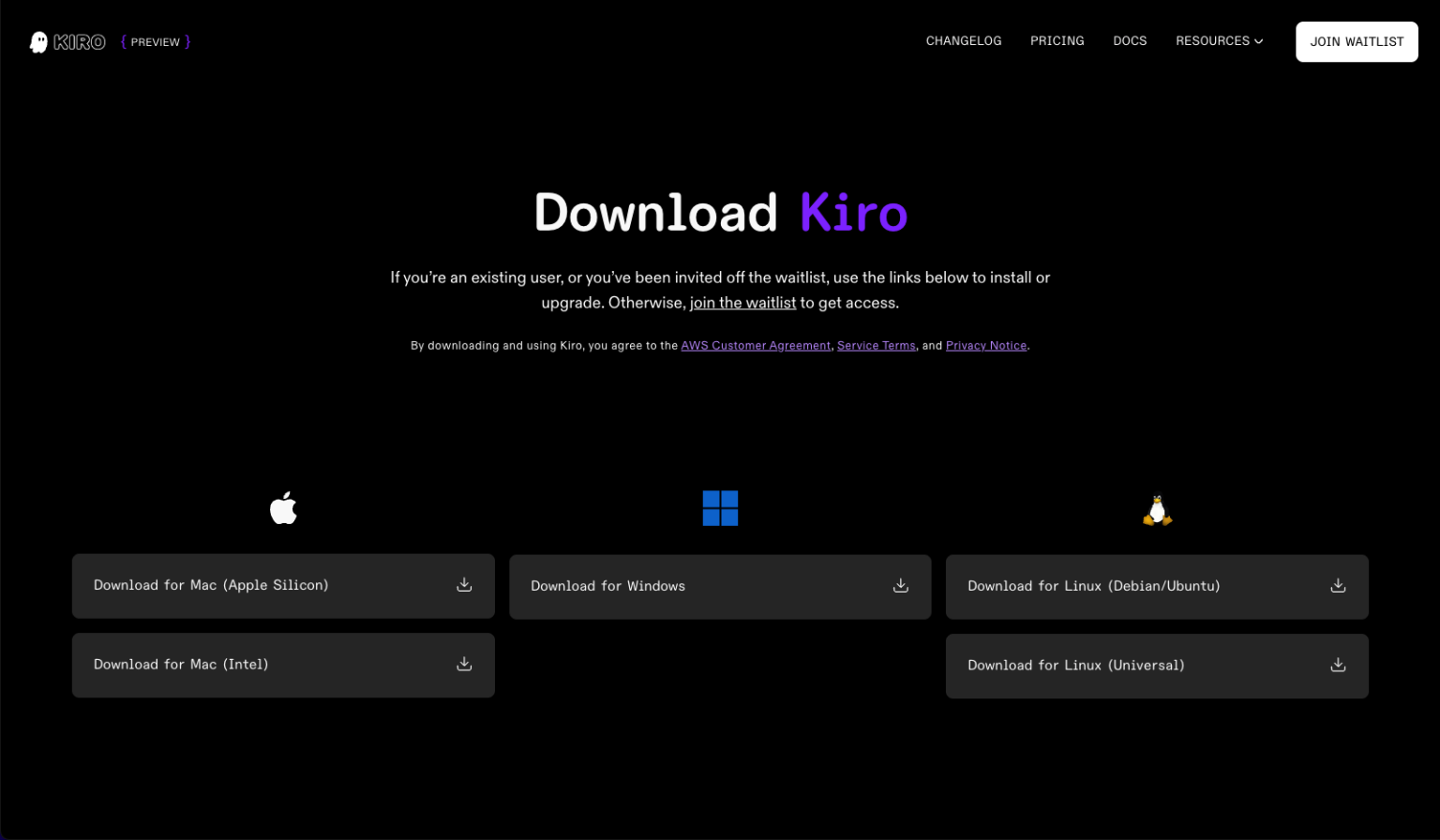
Task: Click the download icon on Linux Universal button
Action: coord(1337,664)
